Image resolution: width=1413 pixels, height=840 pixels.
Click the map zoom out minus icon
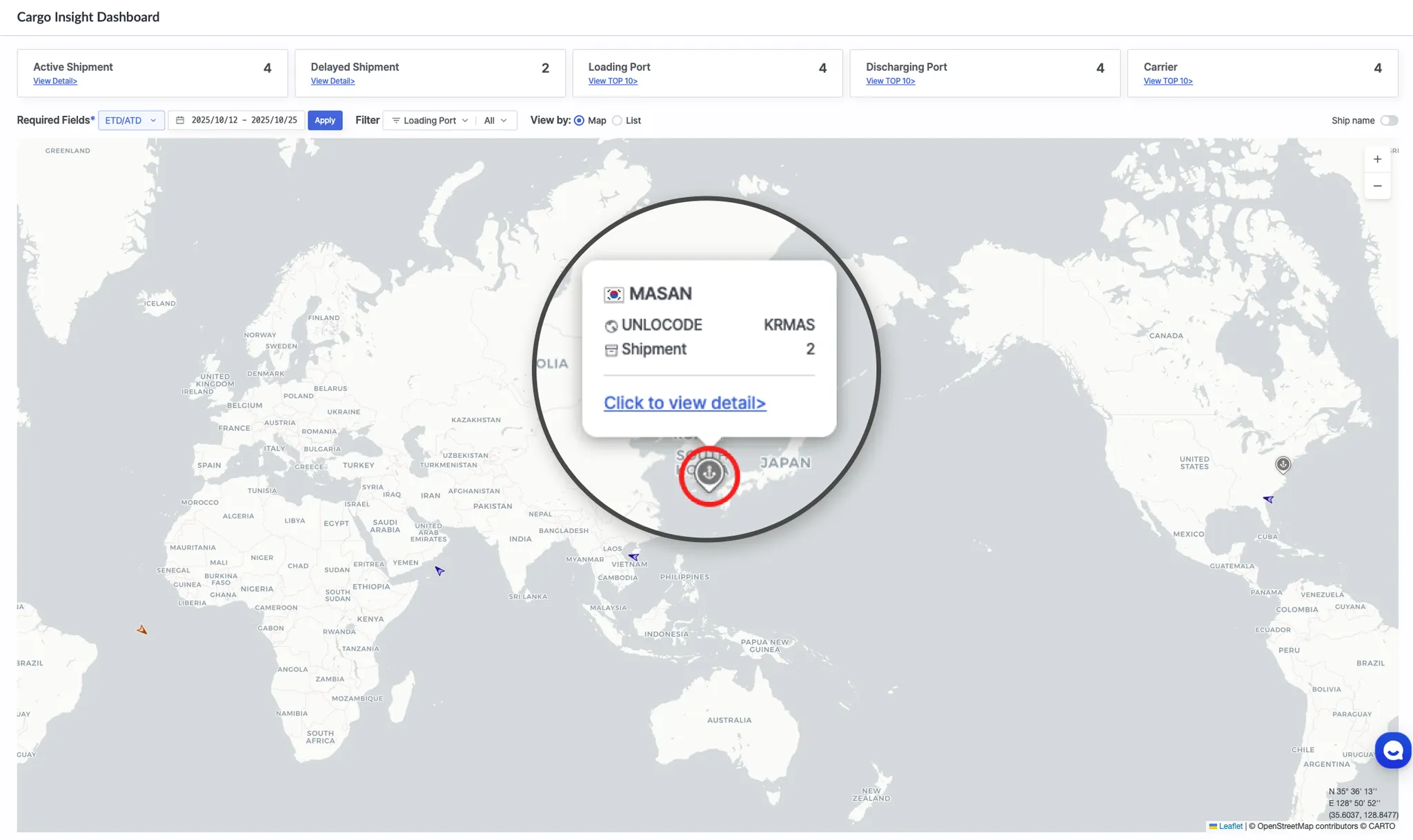coord(1377,186)
